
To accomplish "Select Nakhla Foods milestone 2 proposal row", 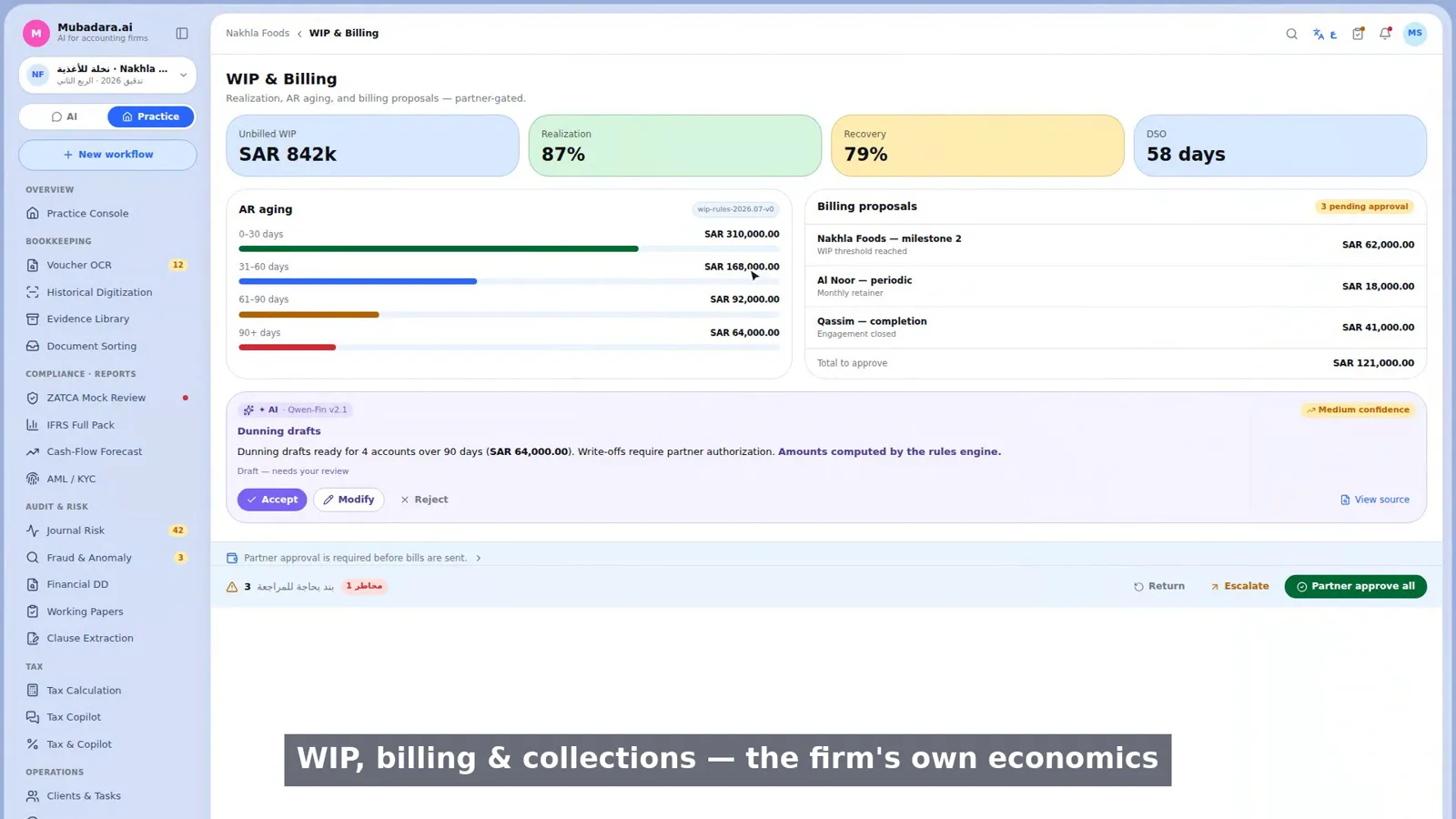I will [1115, 245].
